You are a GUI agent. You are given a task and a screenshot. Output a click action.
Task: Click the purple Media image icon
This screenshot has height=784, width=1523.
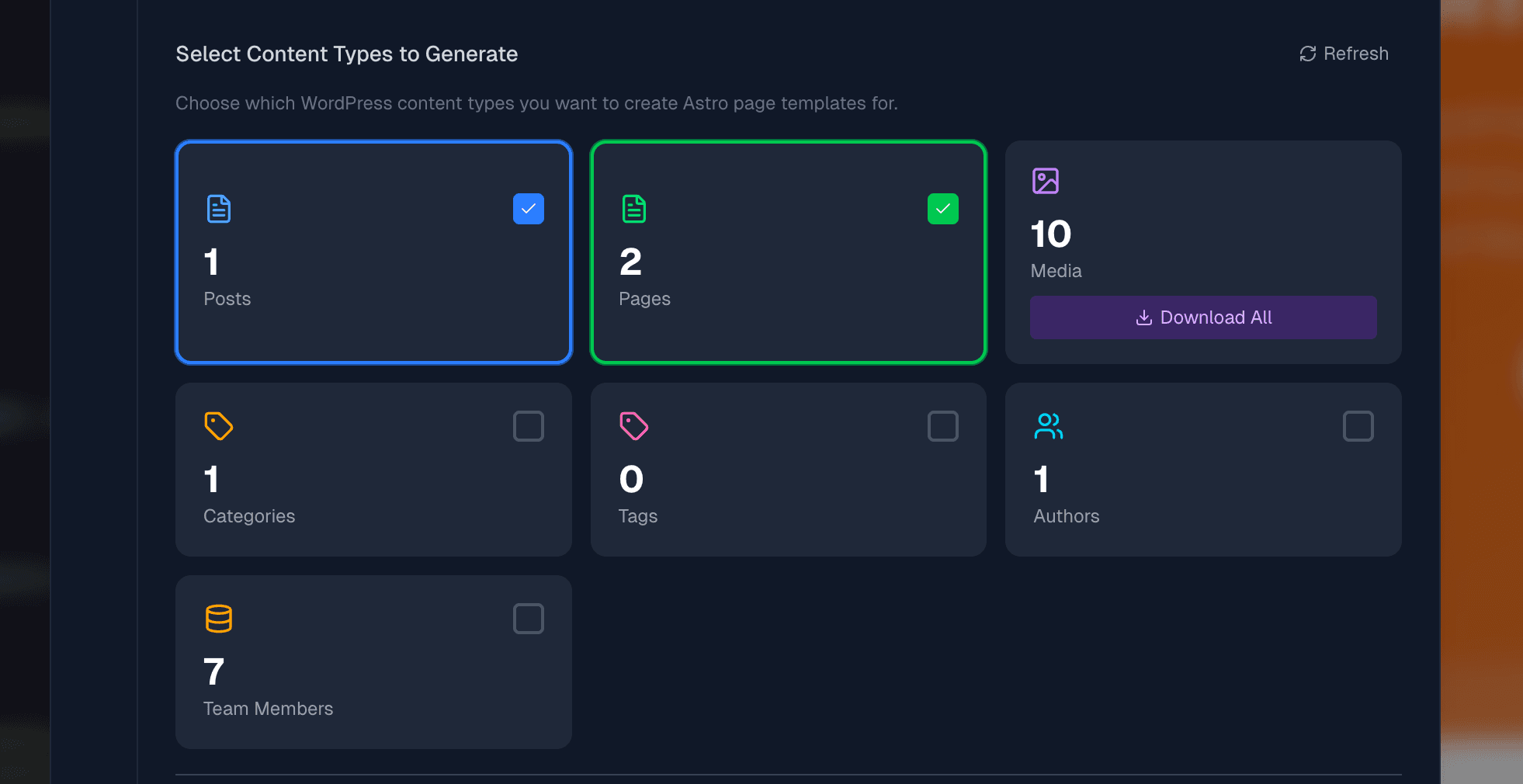pos(1046,181)
